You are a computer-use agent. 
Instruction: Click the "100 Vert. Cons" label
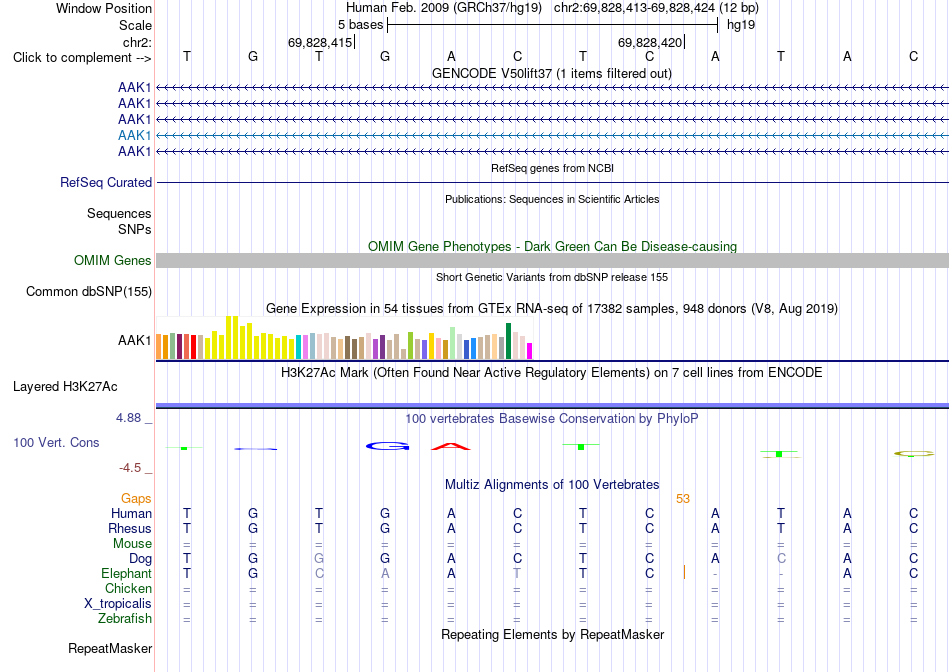click(x=56, y=442)
